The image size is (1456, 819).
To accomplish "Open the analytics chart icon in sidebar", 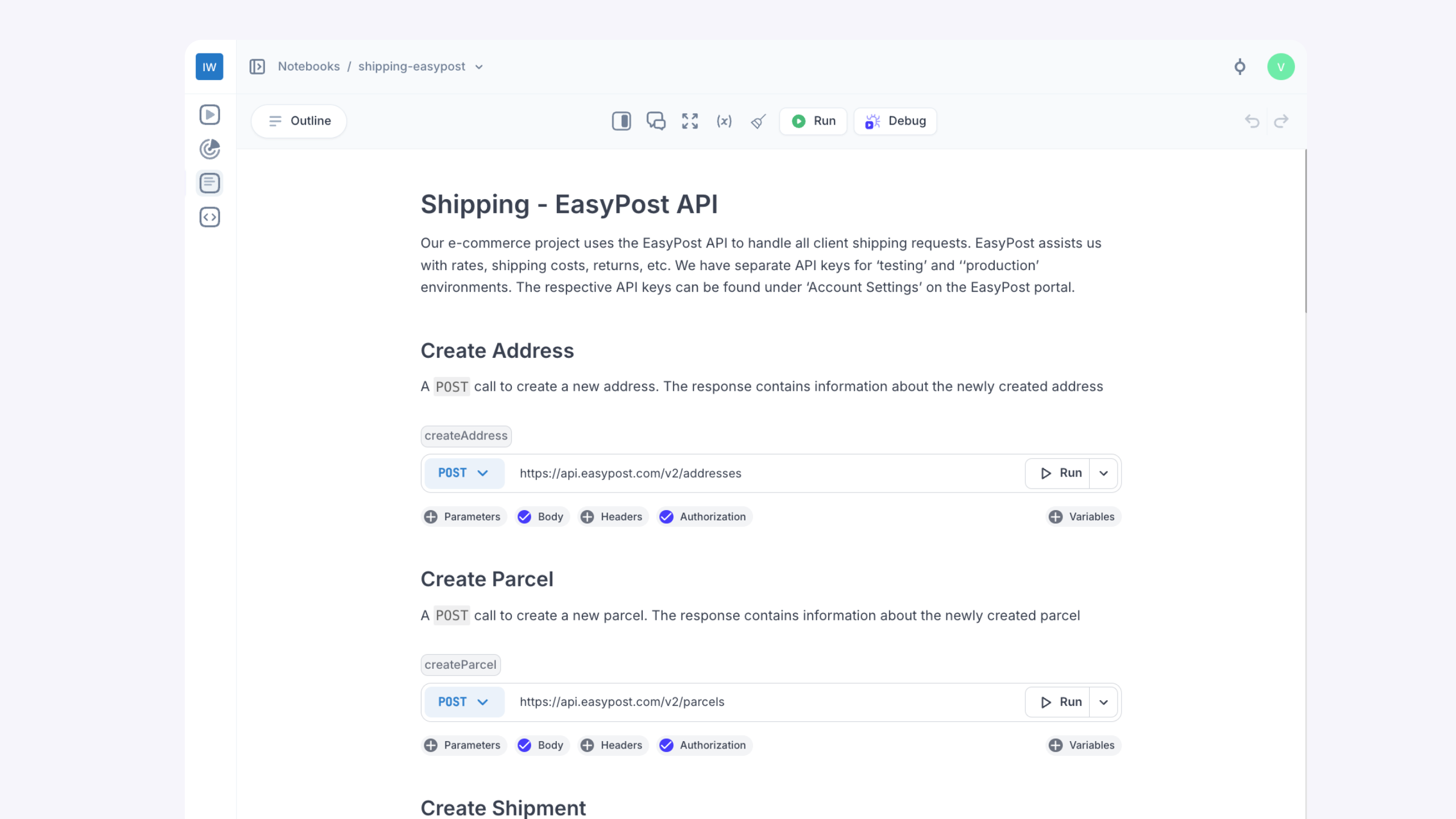I will click(209, 149).
